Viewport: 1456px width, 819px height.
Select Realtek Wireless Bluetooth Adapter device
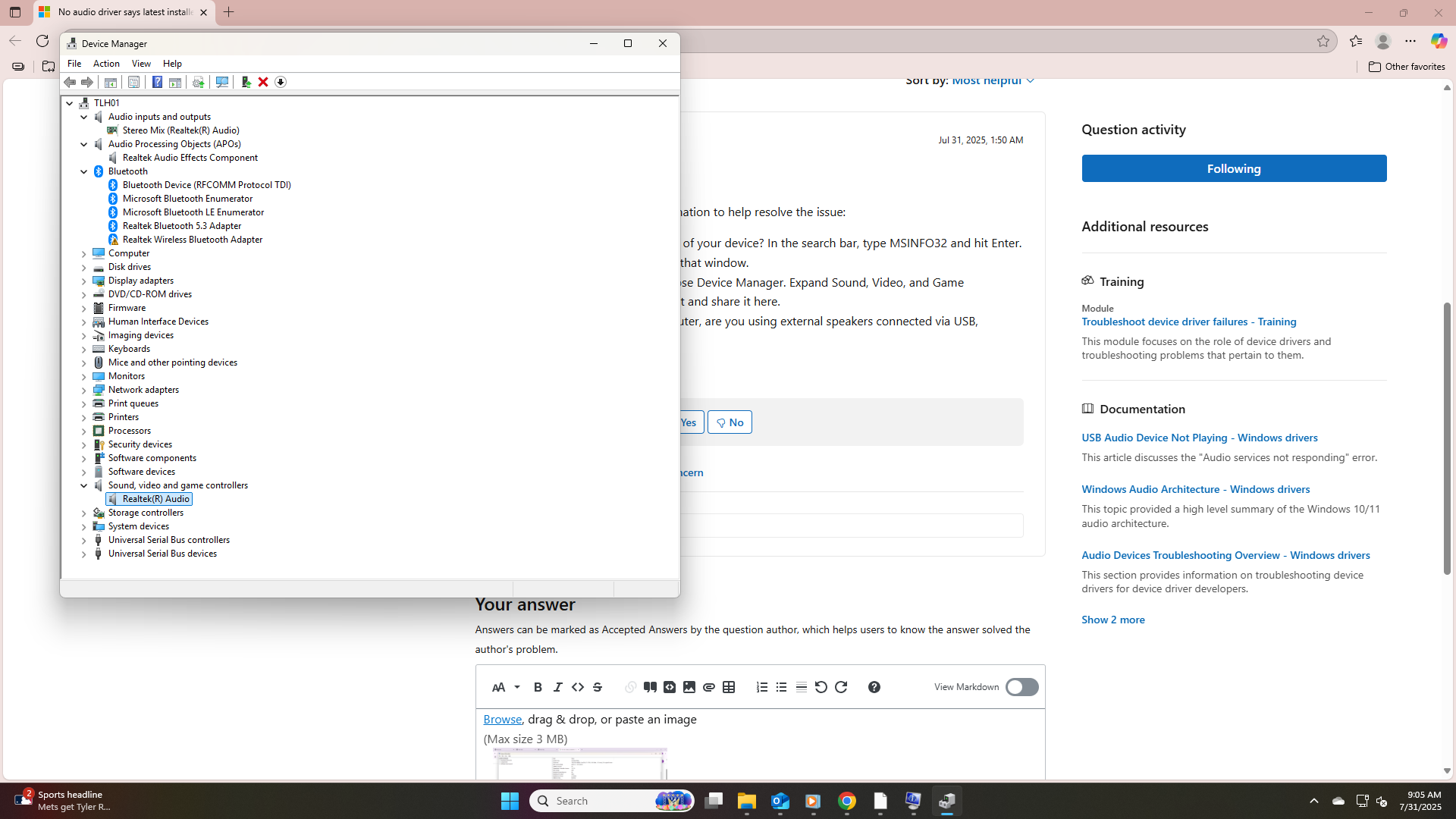pyautogui.click(x=193, y=240)
